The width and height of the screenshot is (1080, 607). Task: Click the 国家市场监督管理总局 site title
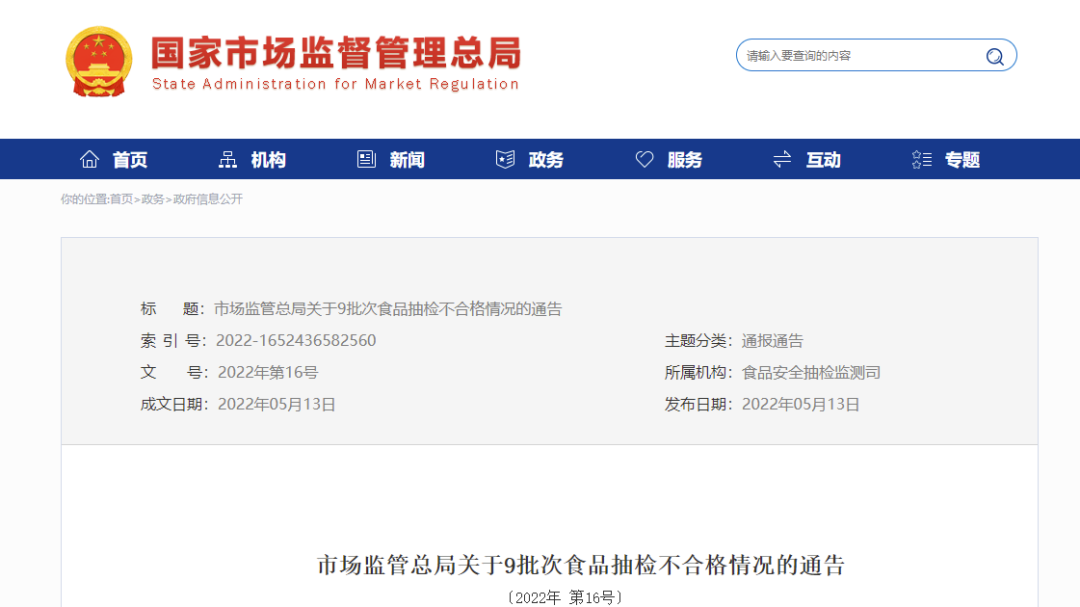click(336, 53)
